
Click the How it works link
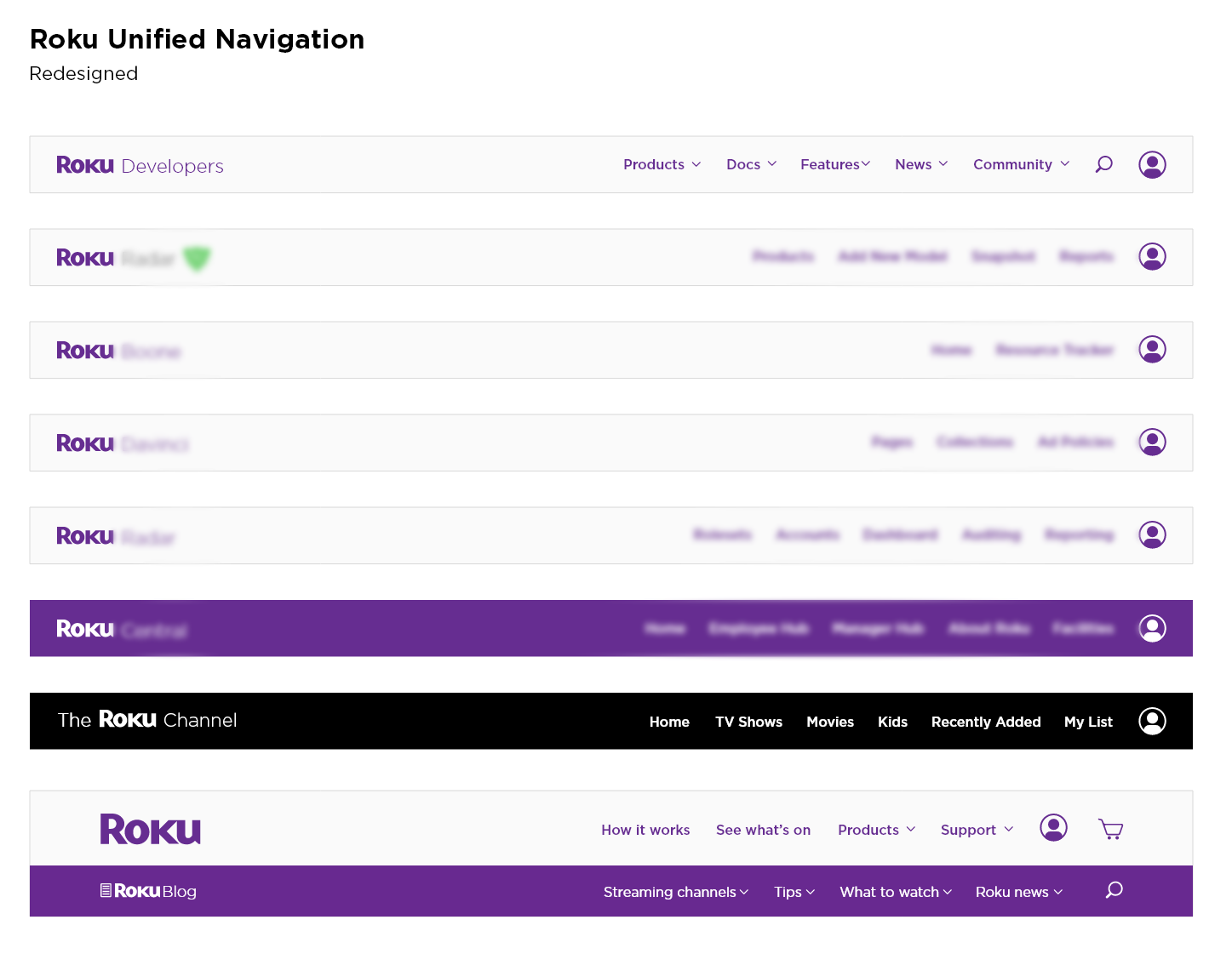(x=645, y=830)
